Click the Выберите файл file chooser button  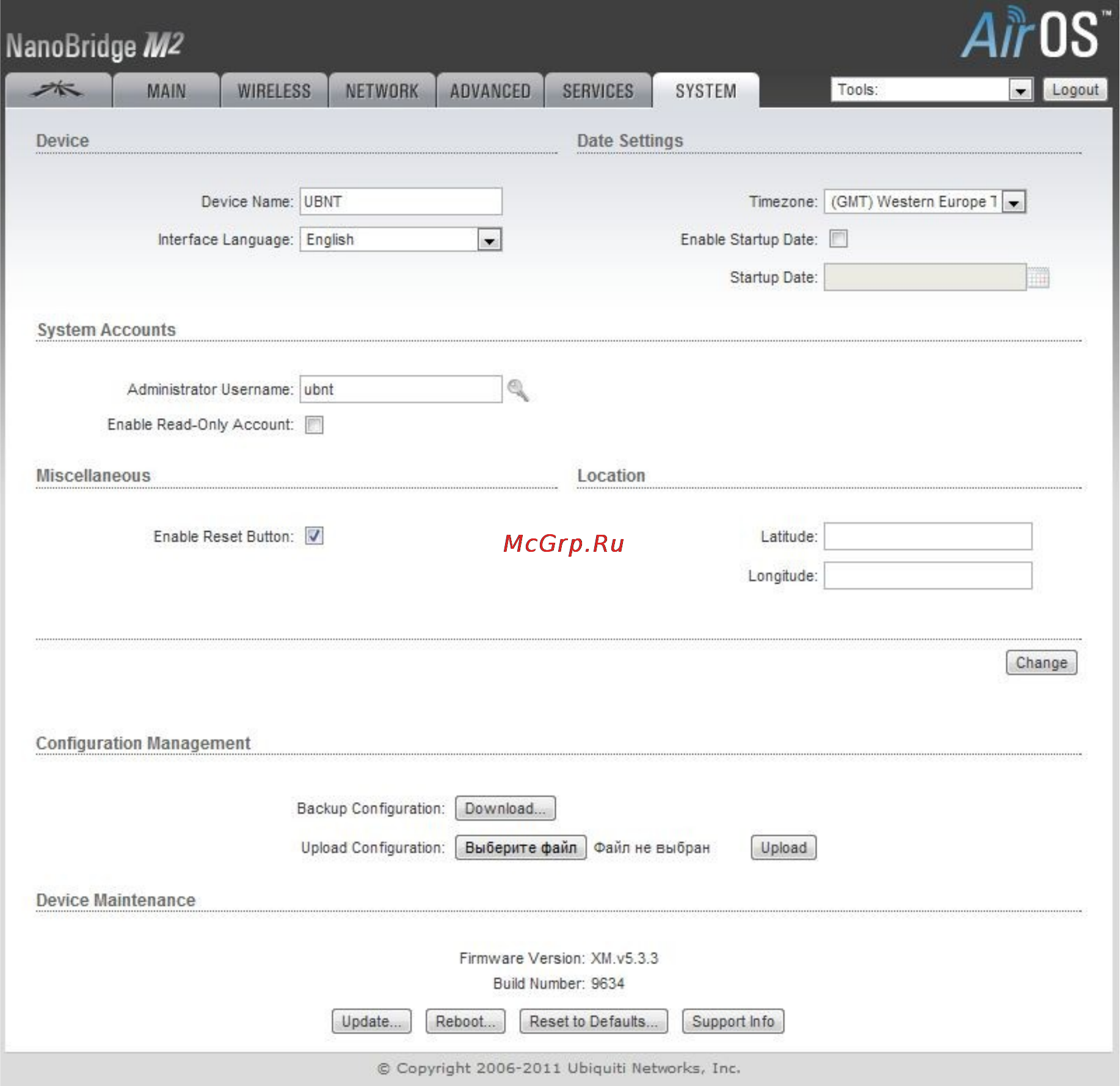(x=521, y=847)
